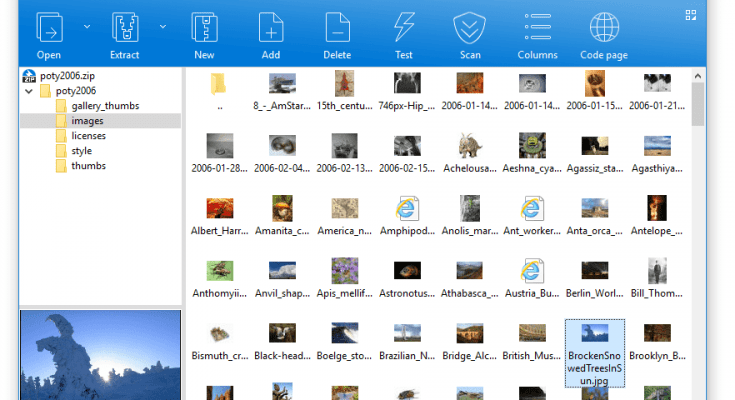Screen dimensions: 735x400
Task: Open the Columns settings
Action: [x=537, y=27]
